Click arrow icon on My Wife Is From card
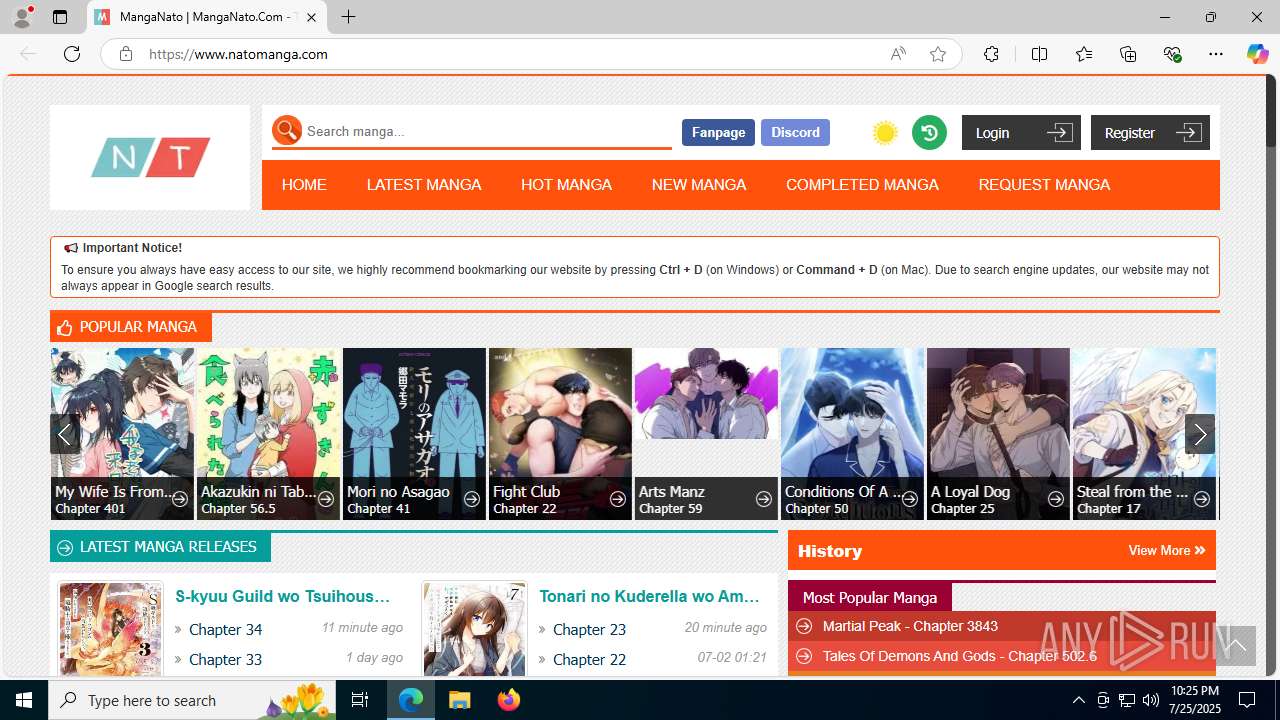 180,499
